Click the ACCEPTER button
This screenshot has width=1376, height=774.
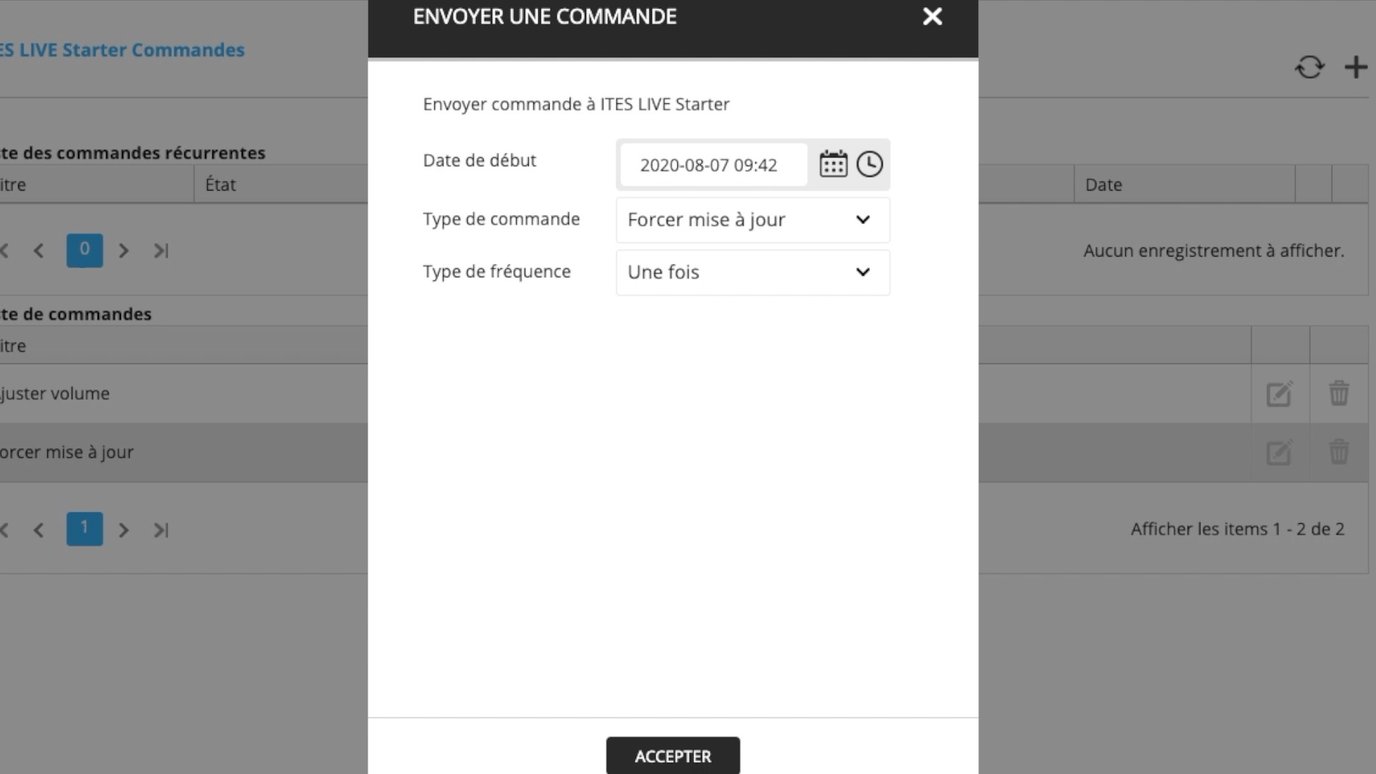(672, 756)
